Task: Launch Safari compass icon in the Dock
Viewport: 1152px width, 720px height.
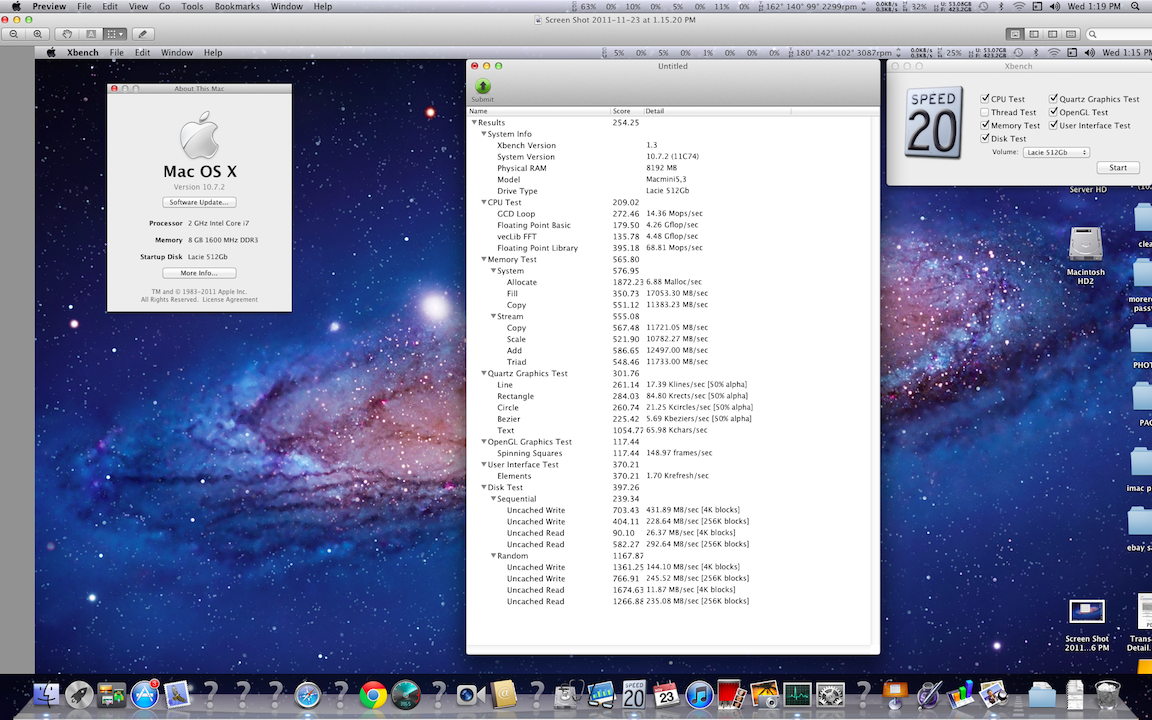Action: (x=307, y=695)
